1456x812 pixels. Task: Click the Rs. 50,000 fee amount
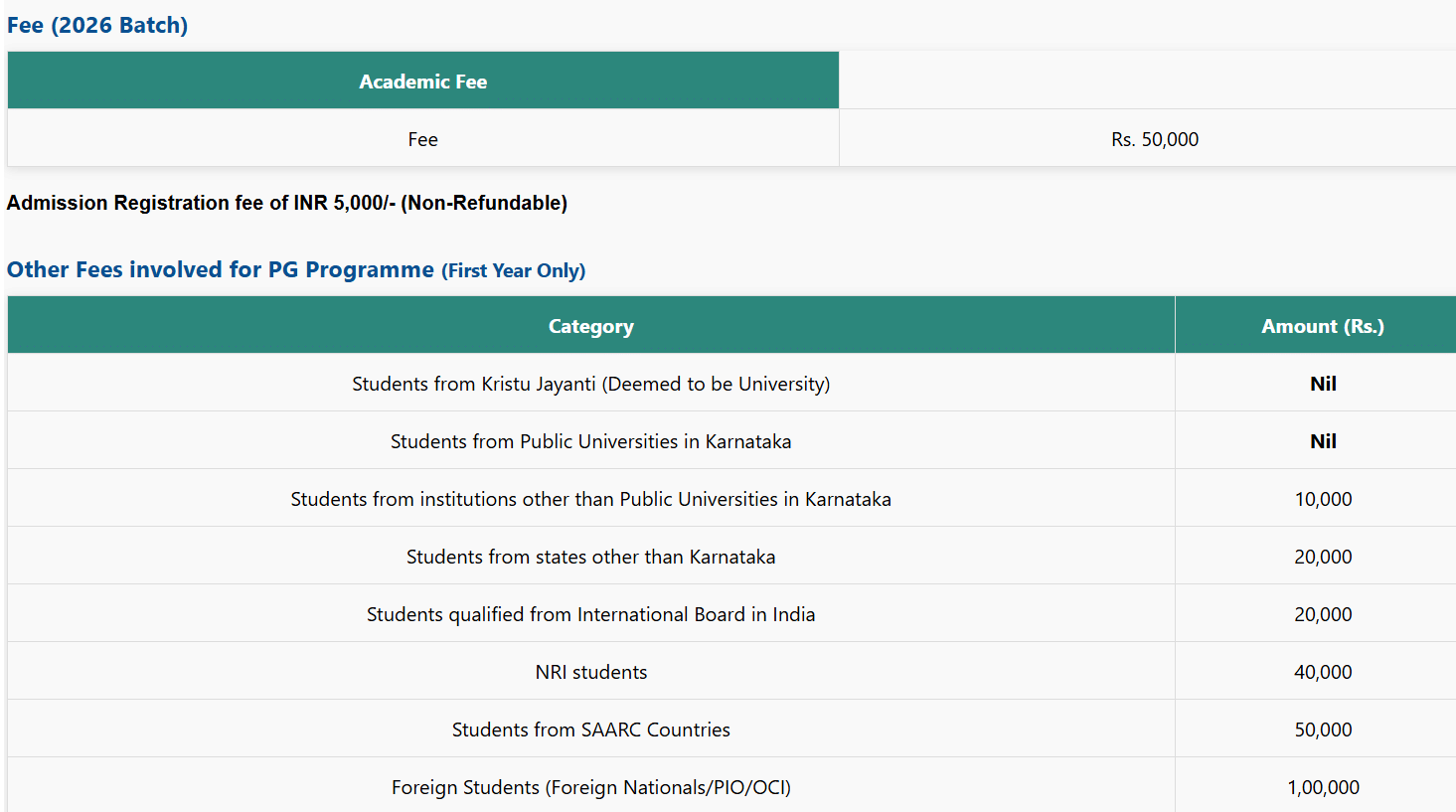1154,139
